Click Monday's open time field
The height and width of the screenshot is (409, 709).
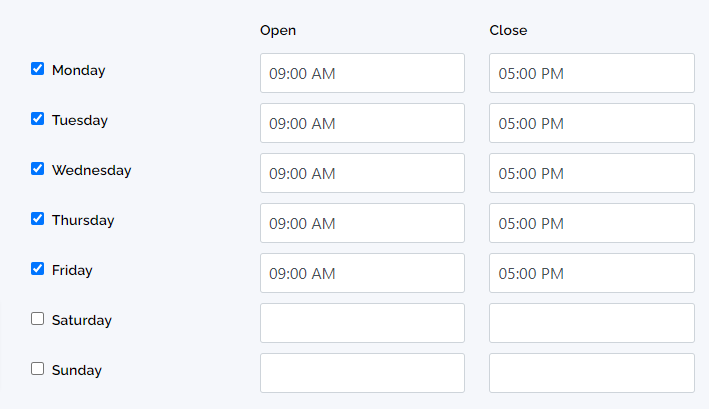[362, 73]
